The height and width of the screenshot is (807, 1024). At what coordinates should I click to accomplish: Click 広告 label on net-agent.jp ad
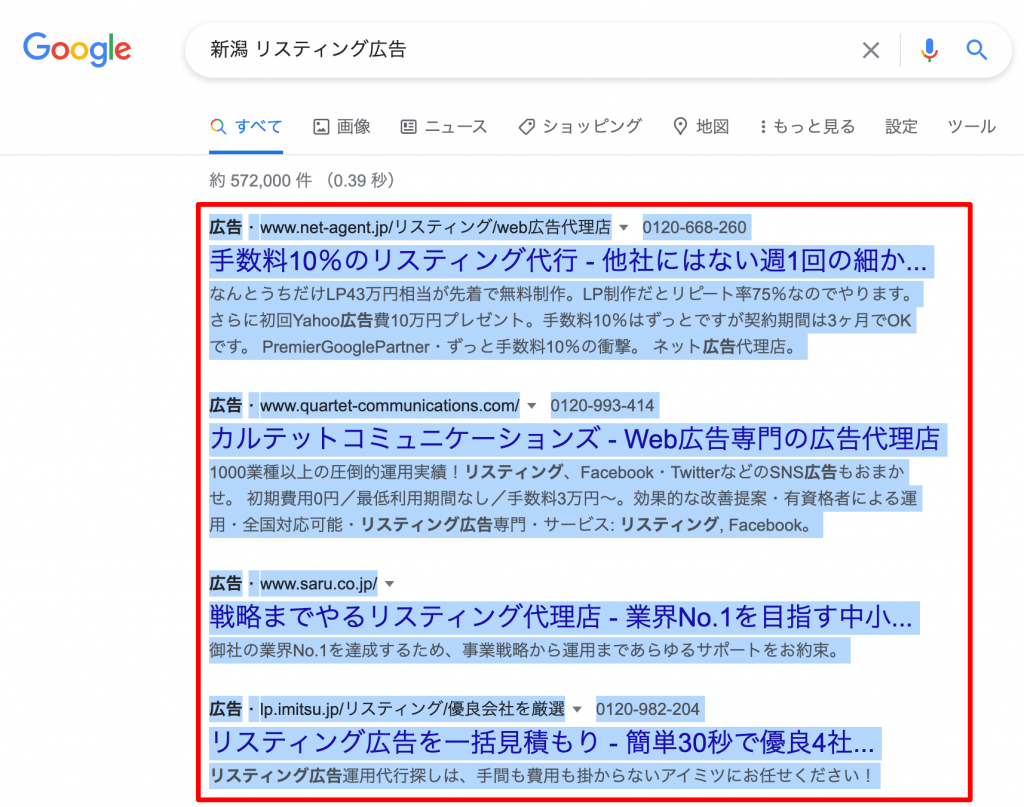pos(225,227)
